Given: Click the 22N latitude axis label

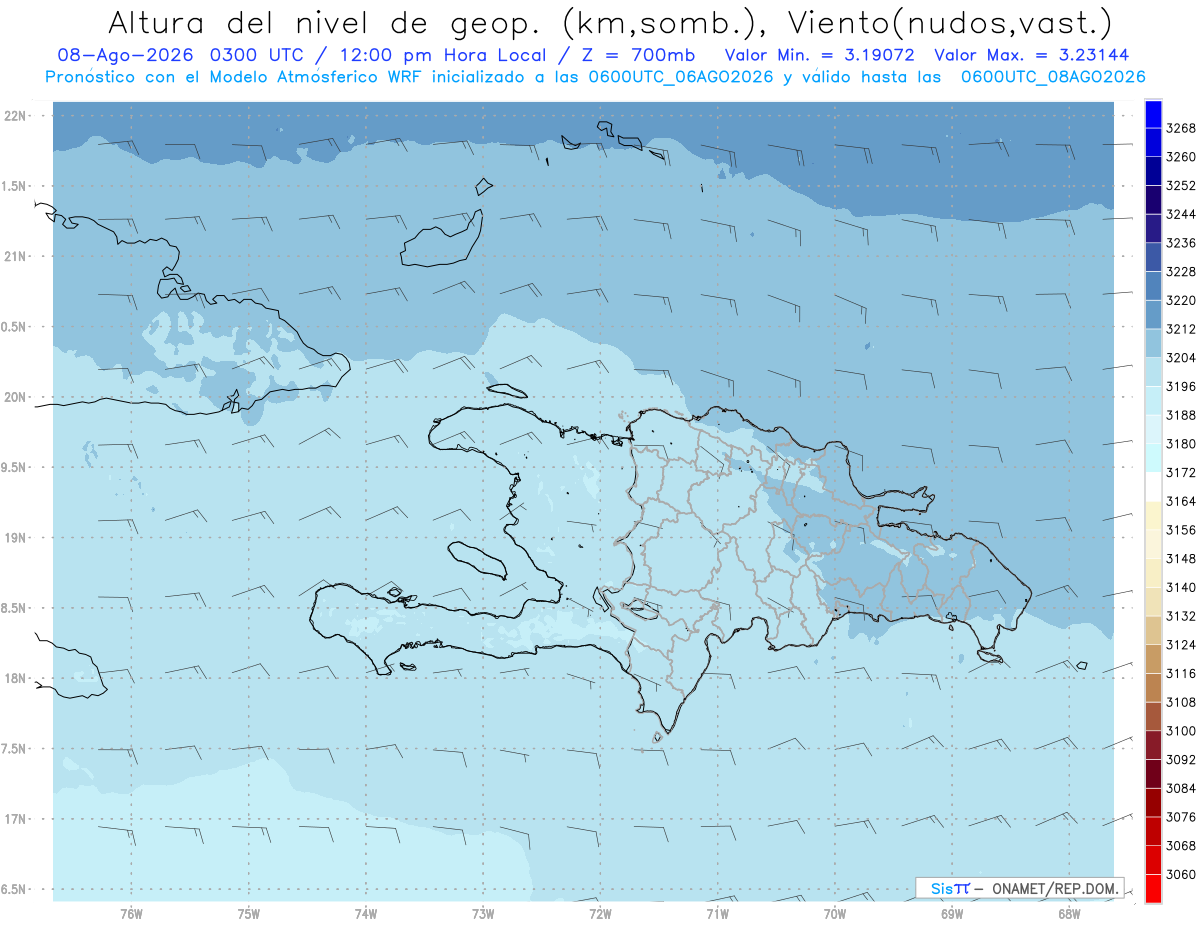Looking at the screenshot, I should pos(15,115).
